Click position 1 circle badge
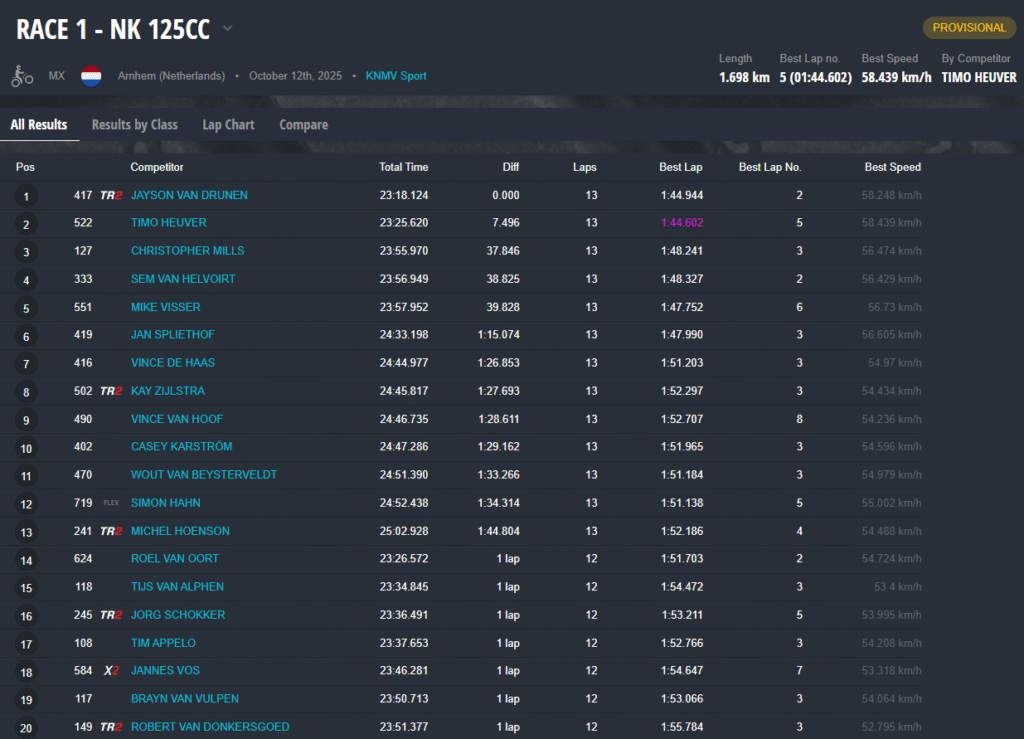 click(26, 196)
